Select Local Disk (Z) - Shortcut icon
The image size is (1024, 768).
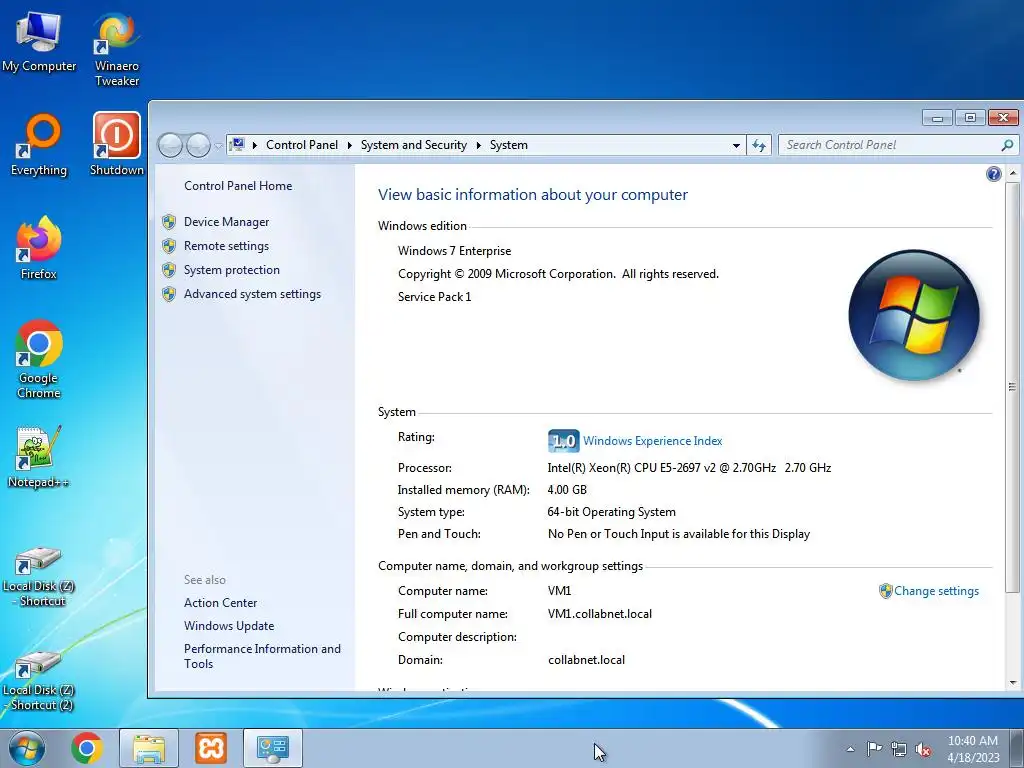point(39,576)
